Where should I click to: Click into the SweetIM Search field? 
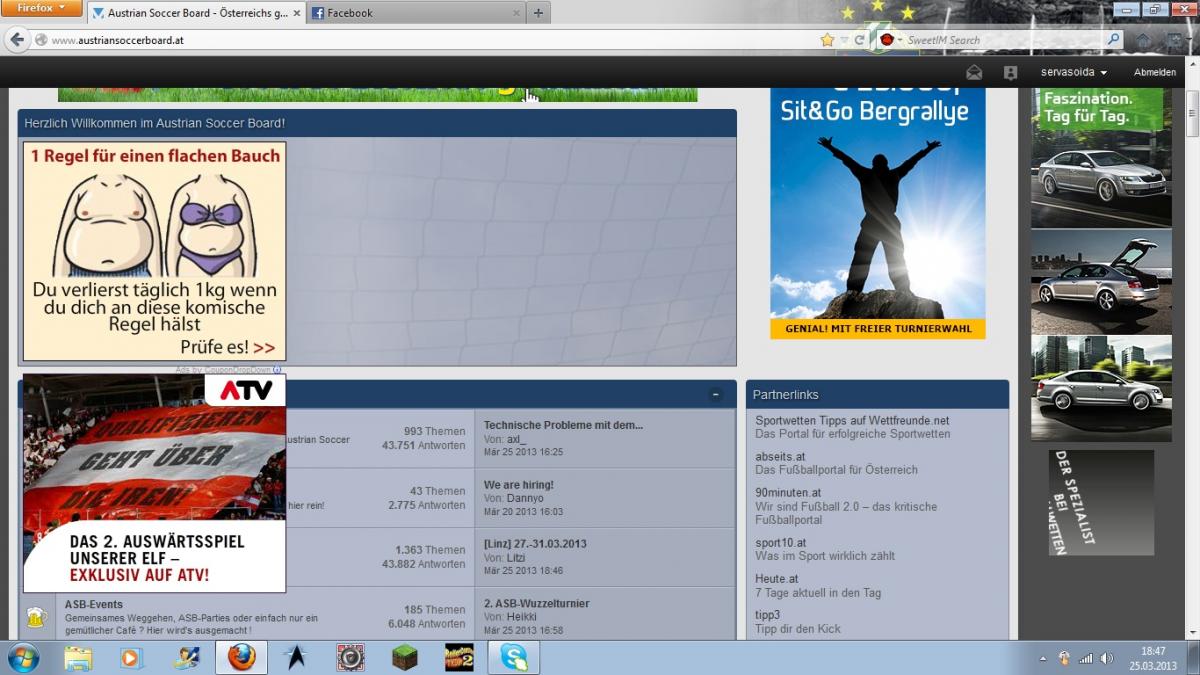[x=1003, y=40]
